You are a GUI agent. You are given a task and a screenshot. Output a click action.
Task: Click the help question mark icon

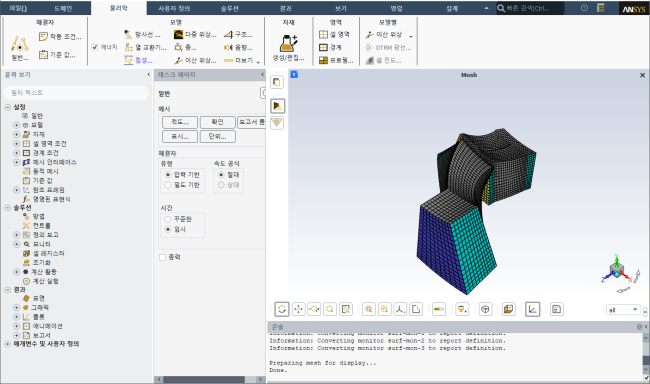585,8
